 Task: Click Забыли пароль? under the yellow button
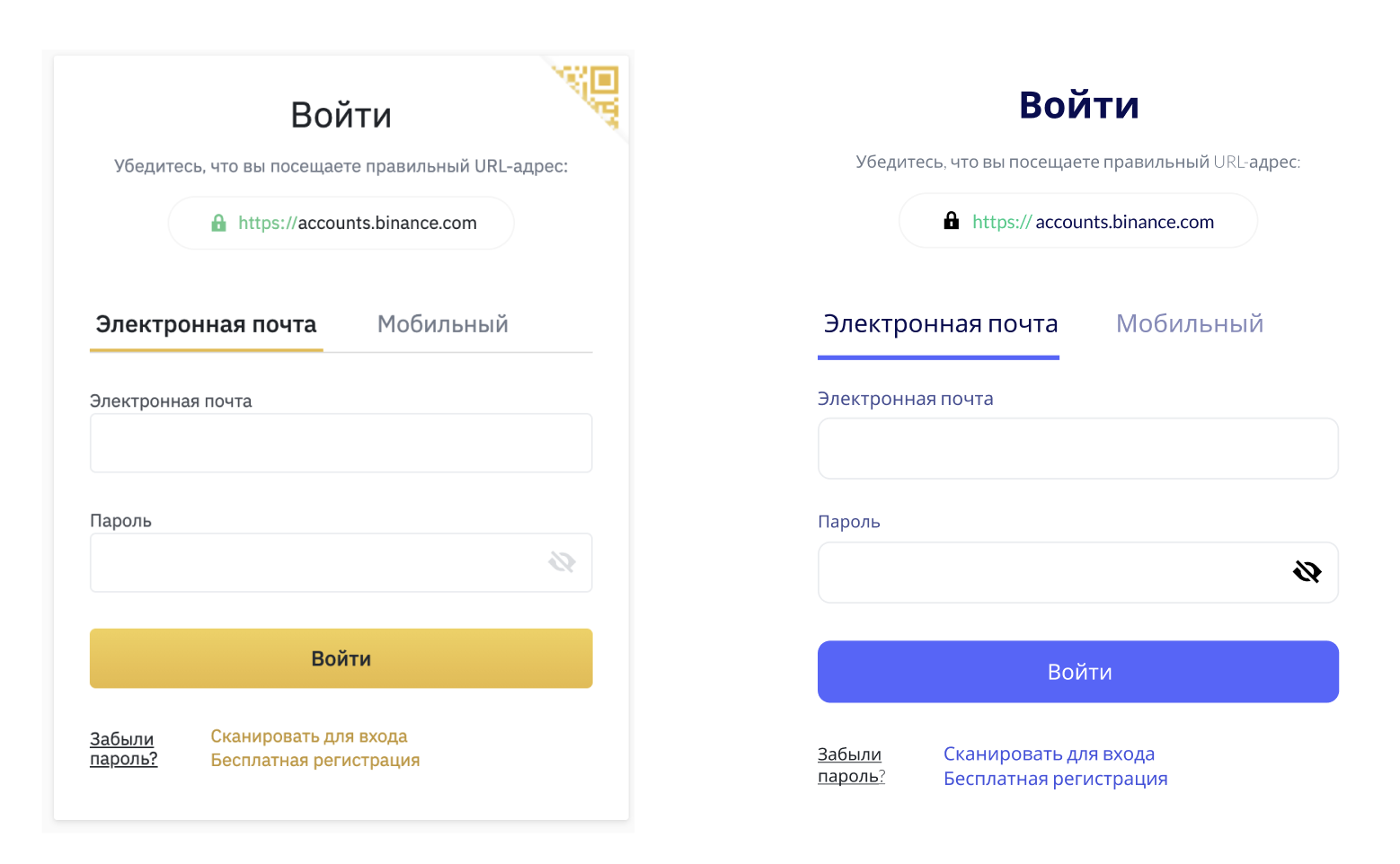[x=123, y=749]
